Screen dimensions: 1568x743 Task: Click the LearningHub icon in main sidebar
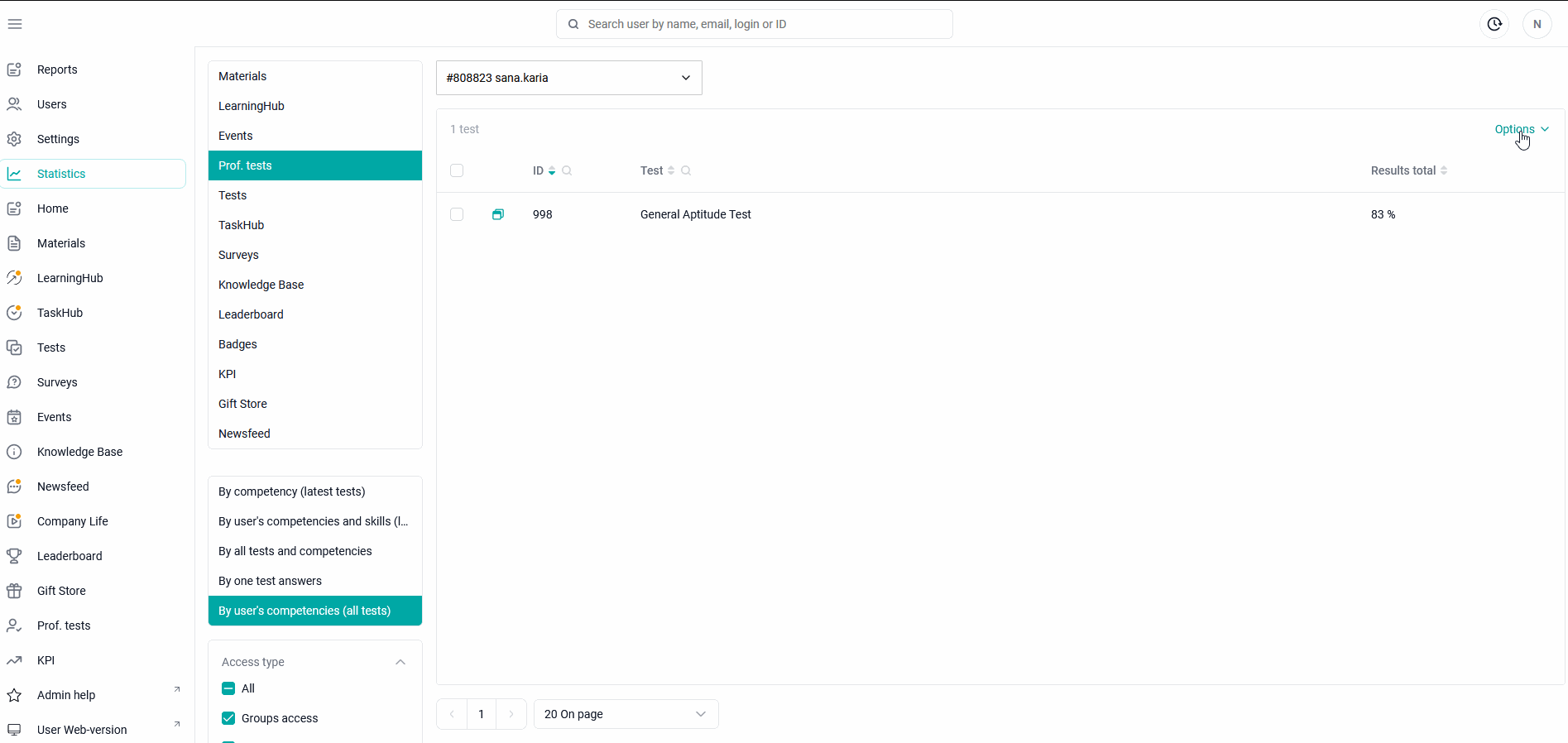point(14,278)
